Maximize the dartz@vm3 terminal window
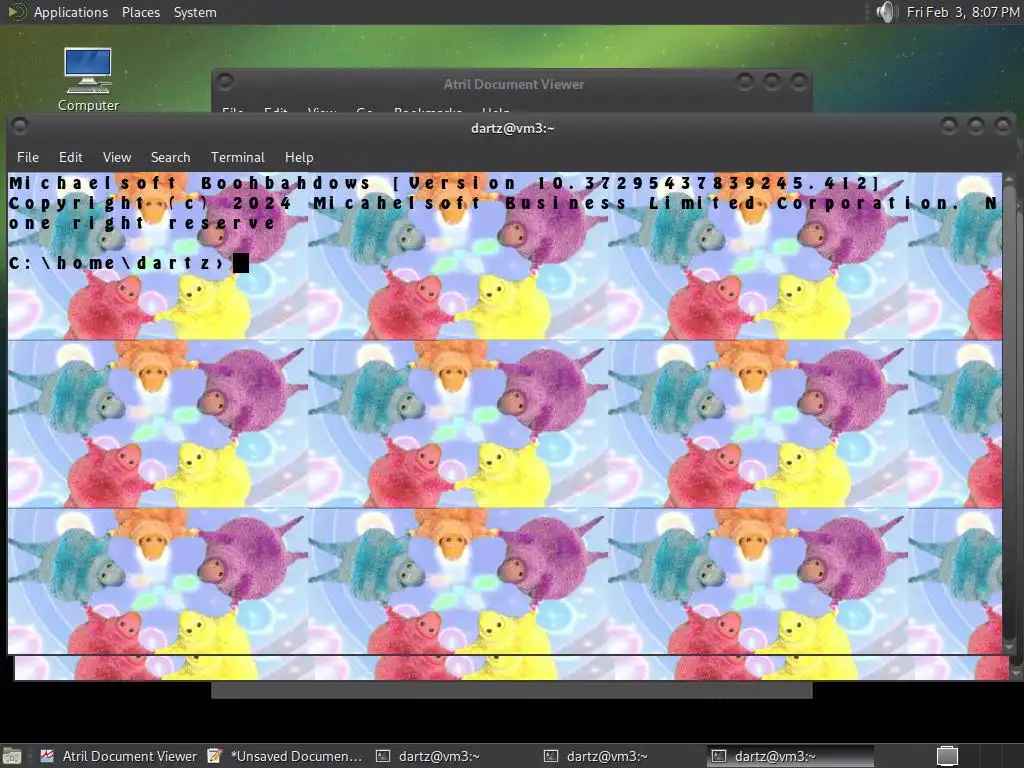The width and height of the screenshot is (1024, 768). click(x=976, y=125)
